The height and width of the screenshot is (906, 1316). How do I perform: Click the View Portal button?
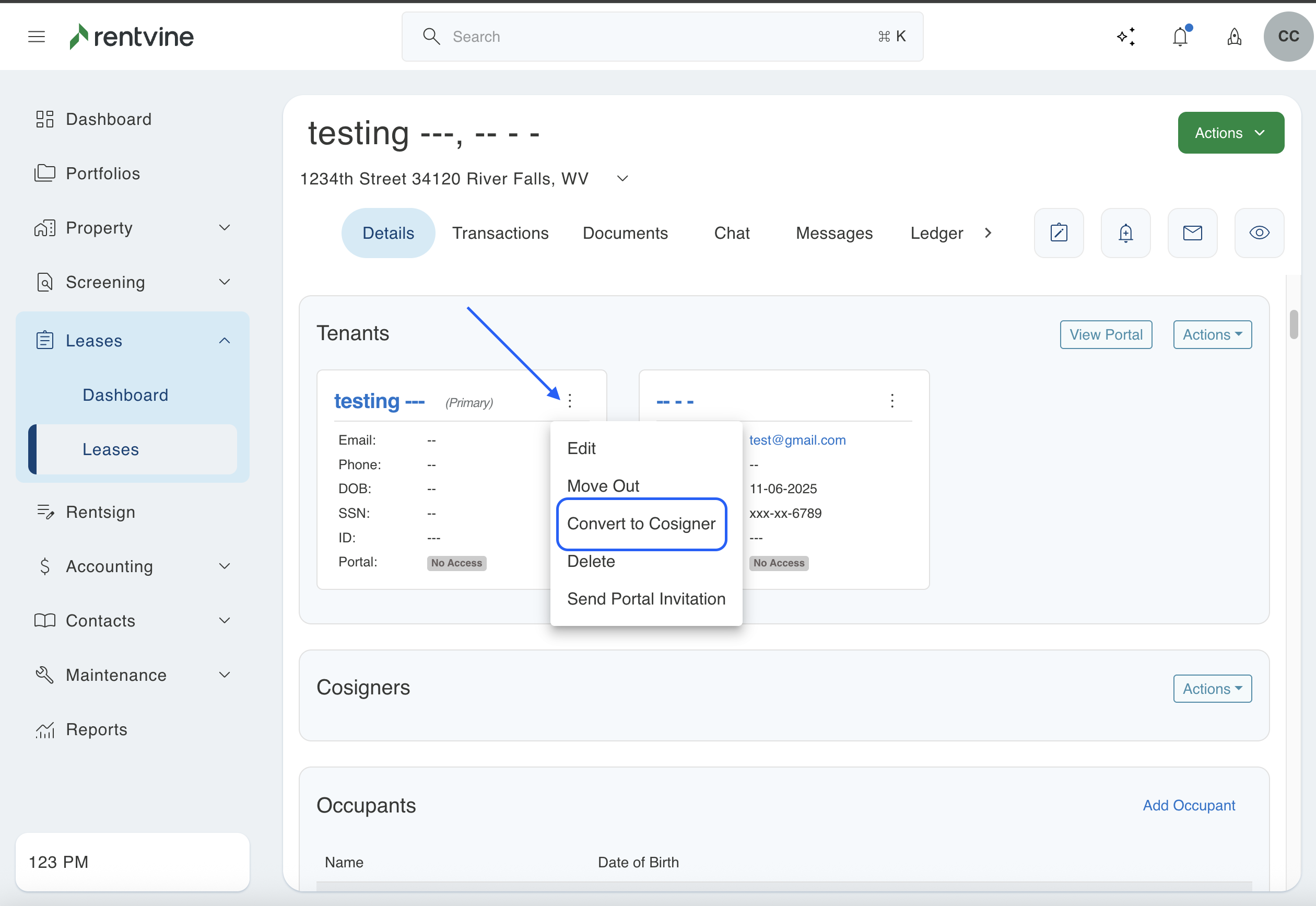click(x=1106, y=335)
